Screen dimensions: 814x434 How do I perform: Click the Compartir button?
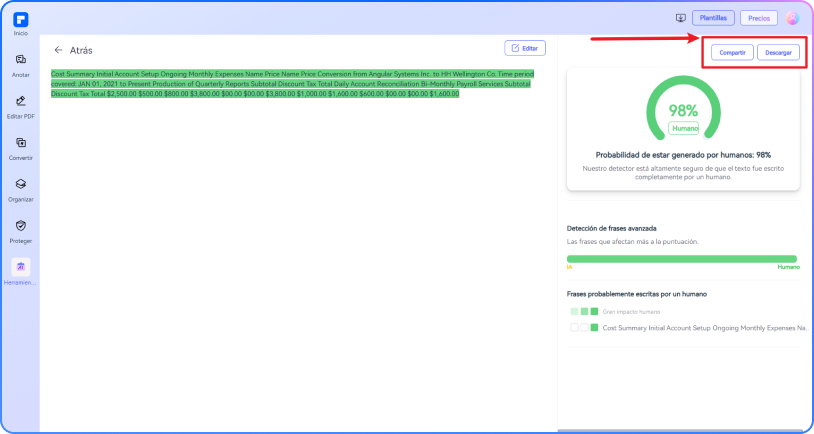click(732, 52)
